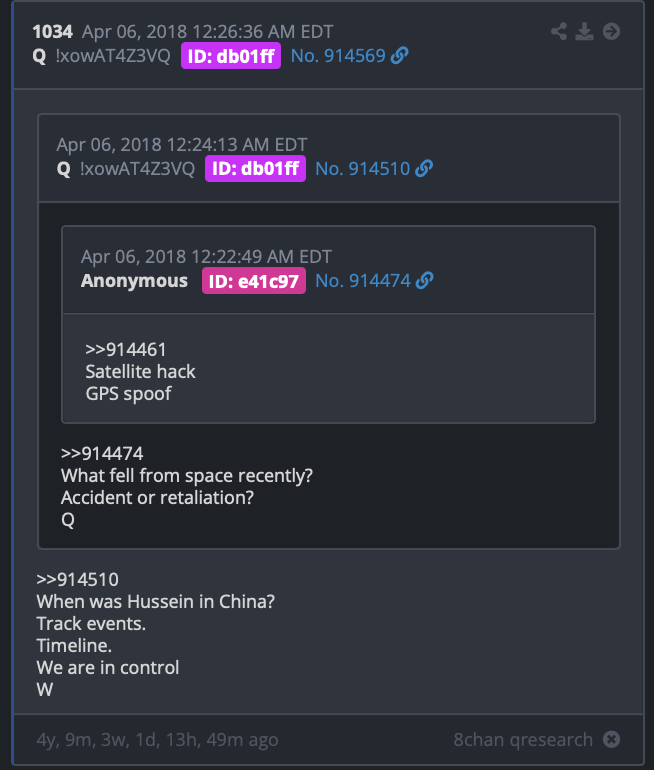Screen dimensions: 654x770
Task: Open post No. 914474 link
Action: [363, 281]
